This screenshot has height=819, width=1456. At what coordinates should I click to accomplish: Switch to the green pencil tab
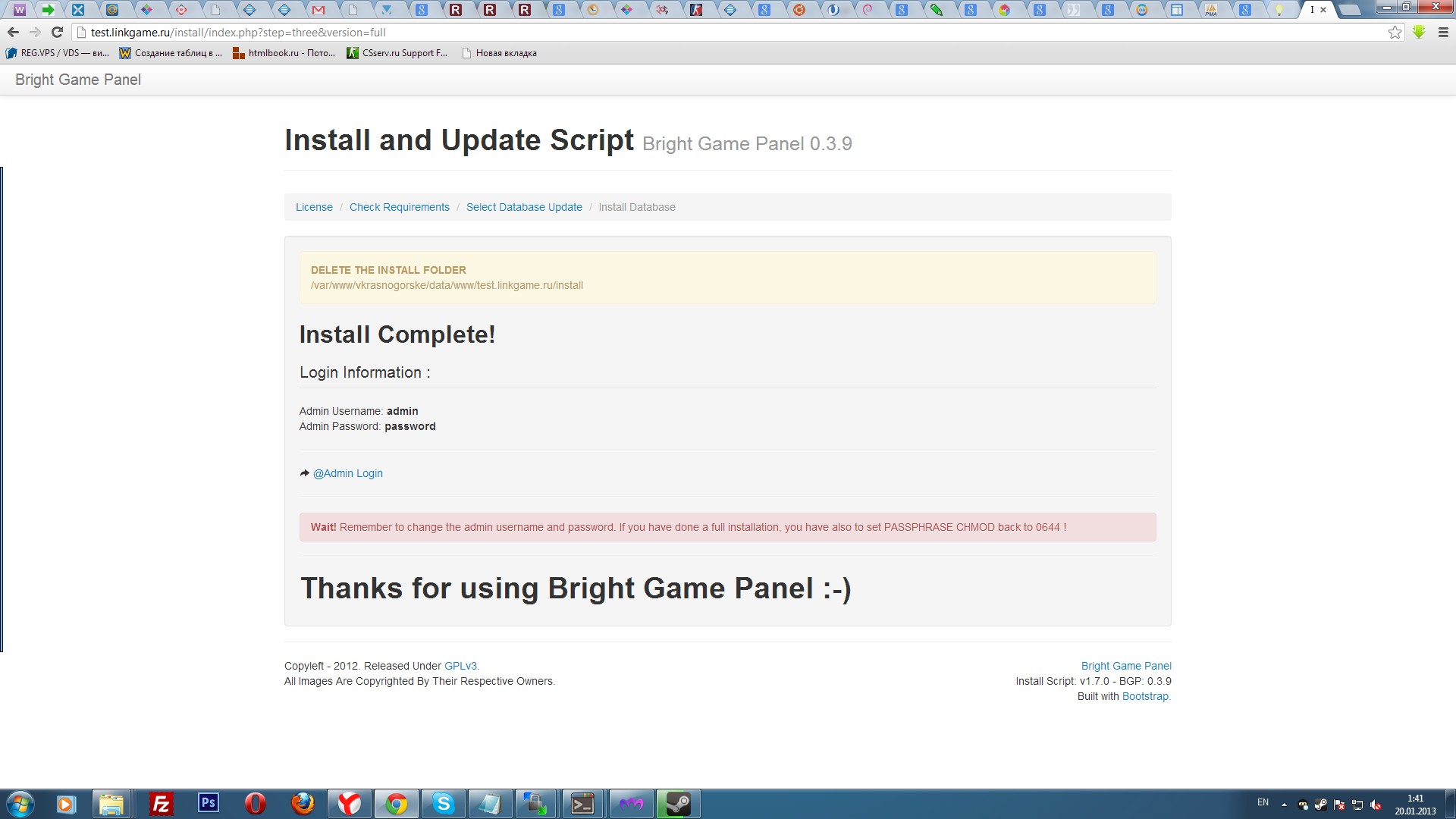click(x=937, y=10)
